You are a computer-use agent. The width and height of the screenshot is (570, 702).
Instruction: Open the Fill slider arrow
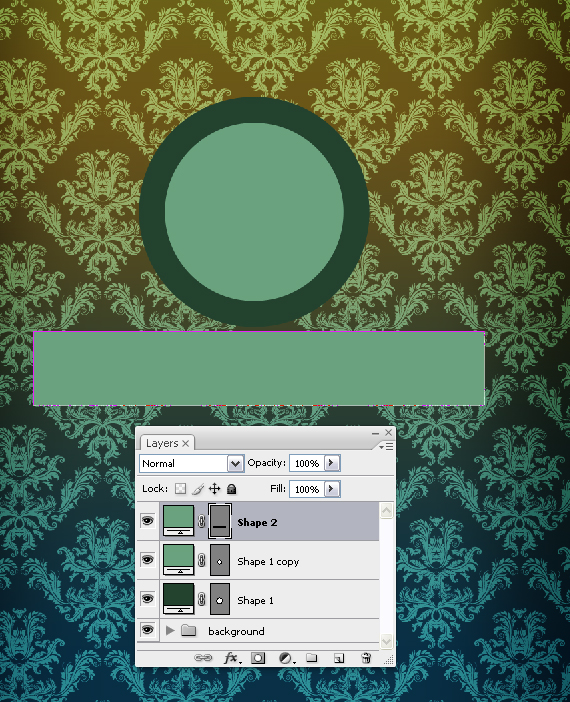click(332, 489)
